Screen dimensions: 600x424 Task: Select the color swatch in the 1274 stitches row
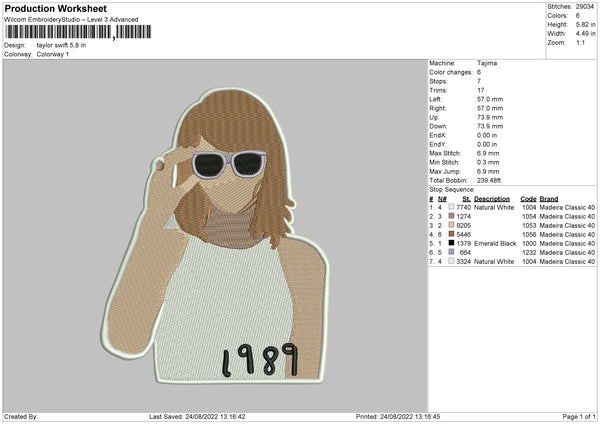(451, 216)
